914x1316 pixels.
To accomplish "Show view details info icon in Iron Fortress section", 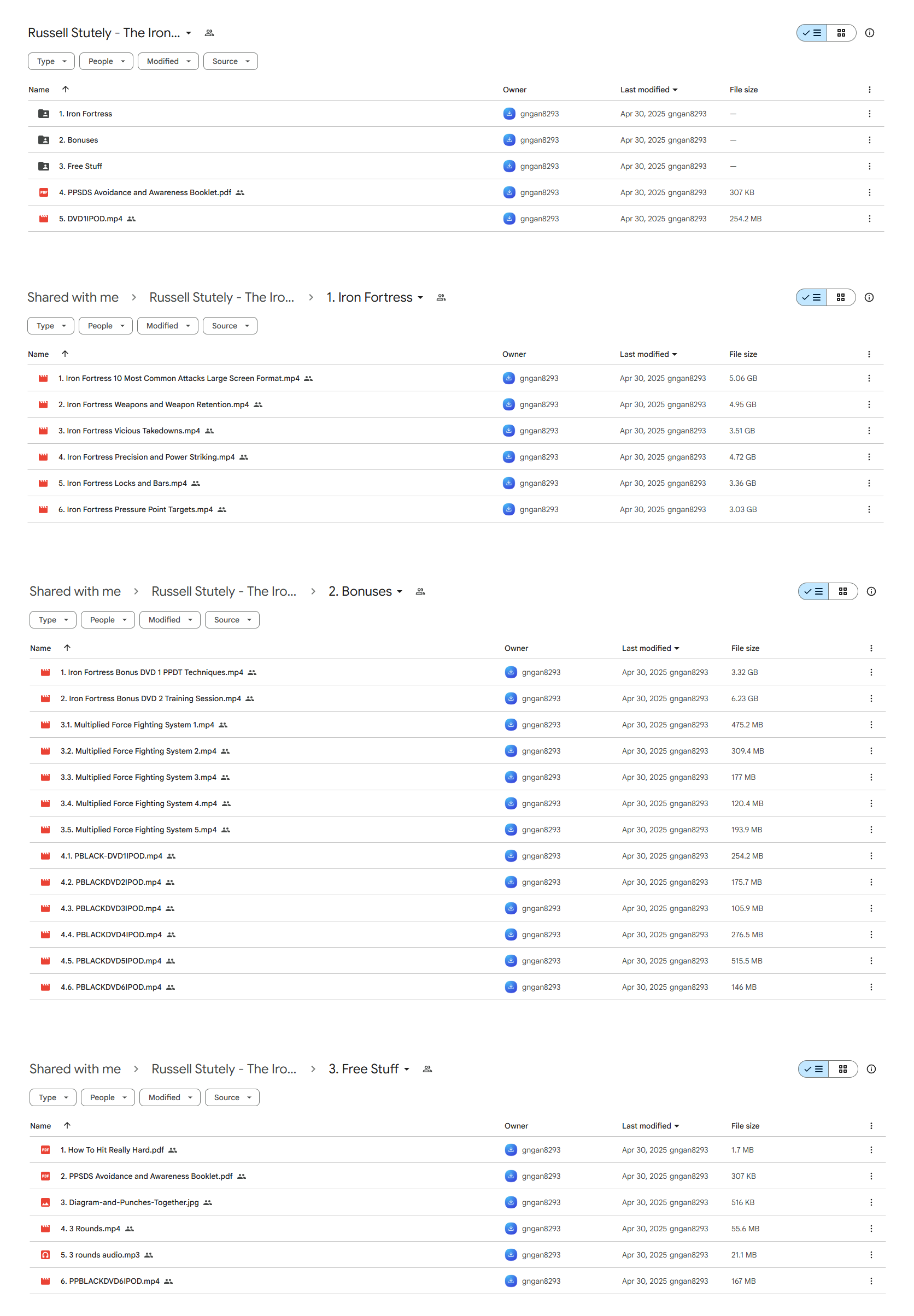I will point(869,298).
